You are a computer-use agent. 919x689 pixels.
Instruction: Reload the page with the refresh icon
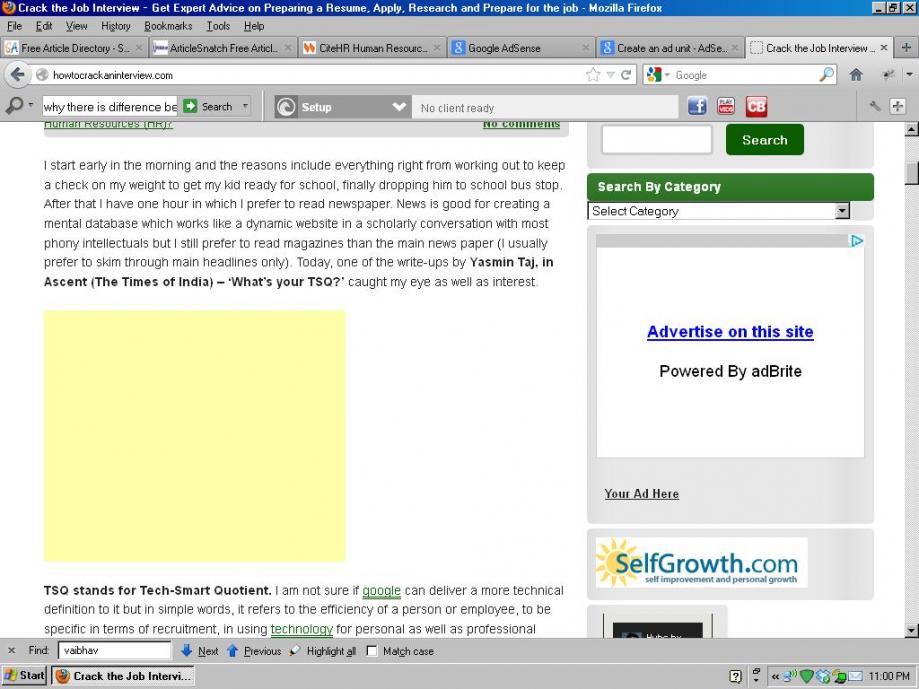point(626,75)
